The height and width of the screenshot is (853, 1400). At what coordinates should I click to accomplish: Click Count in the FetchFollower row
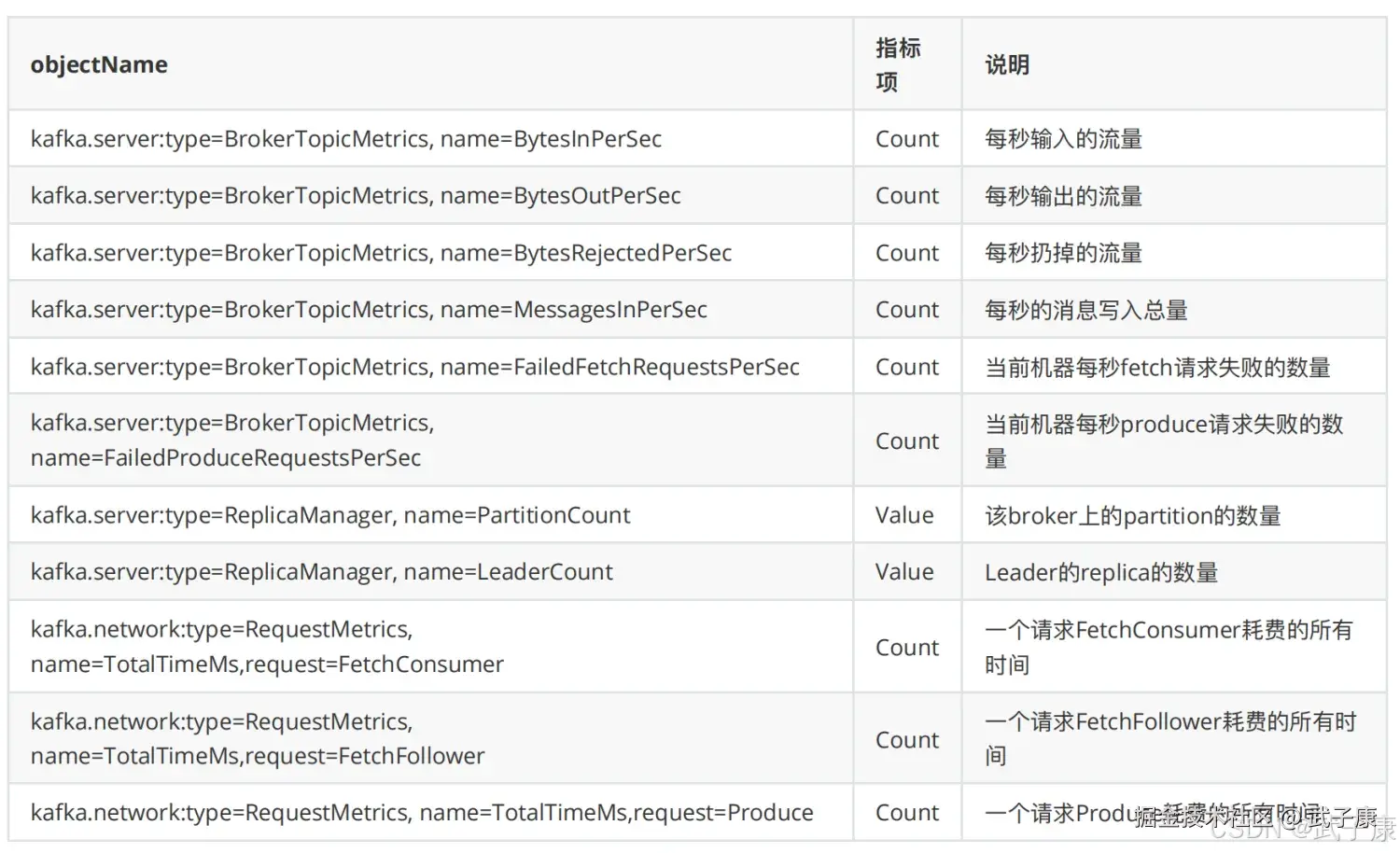(907, 739)
